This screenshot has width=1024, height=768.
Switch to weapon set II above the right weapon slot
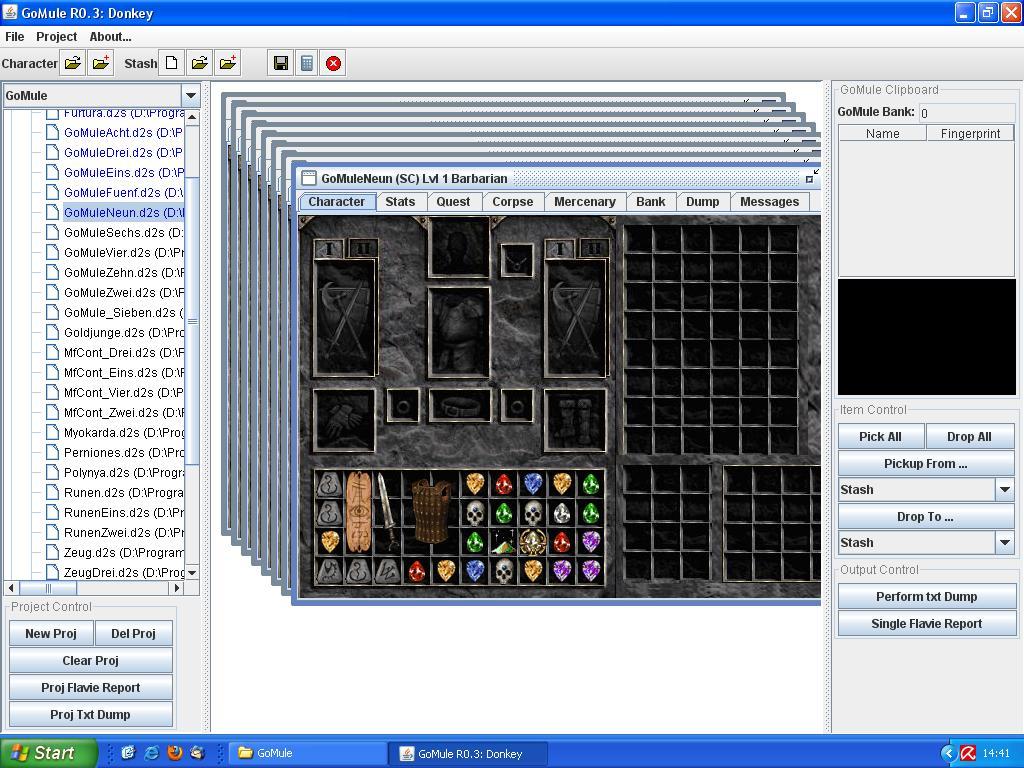[594, 249]
